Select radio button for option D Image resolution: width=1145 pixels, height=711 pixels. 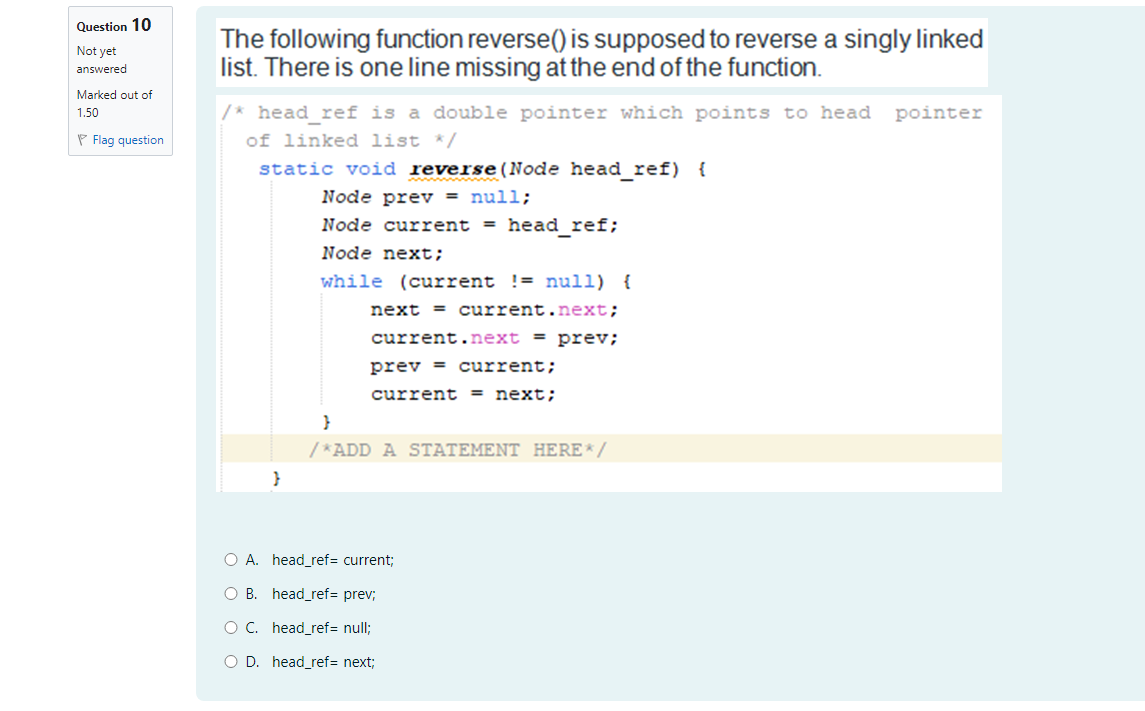click(x=230, y=661)
